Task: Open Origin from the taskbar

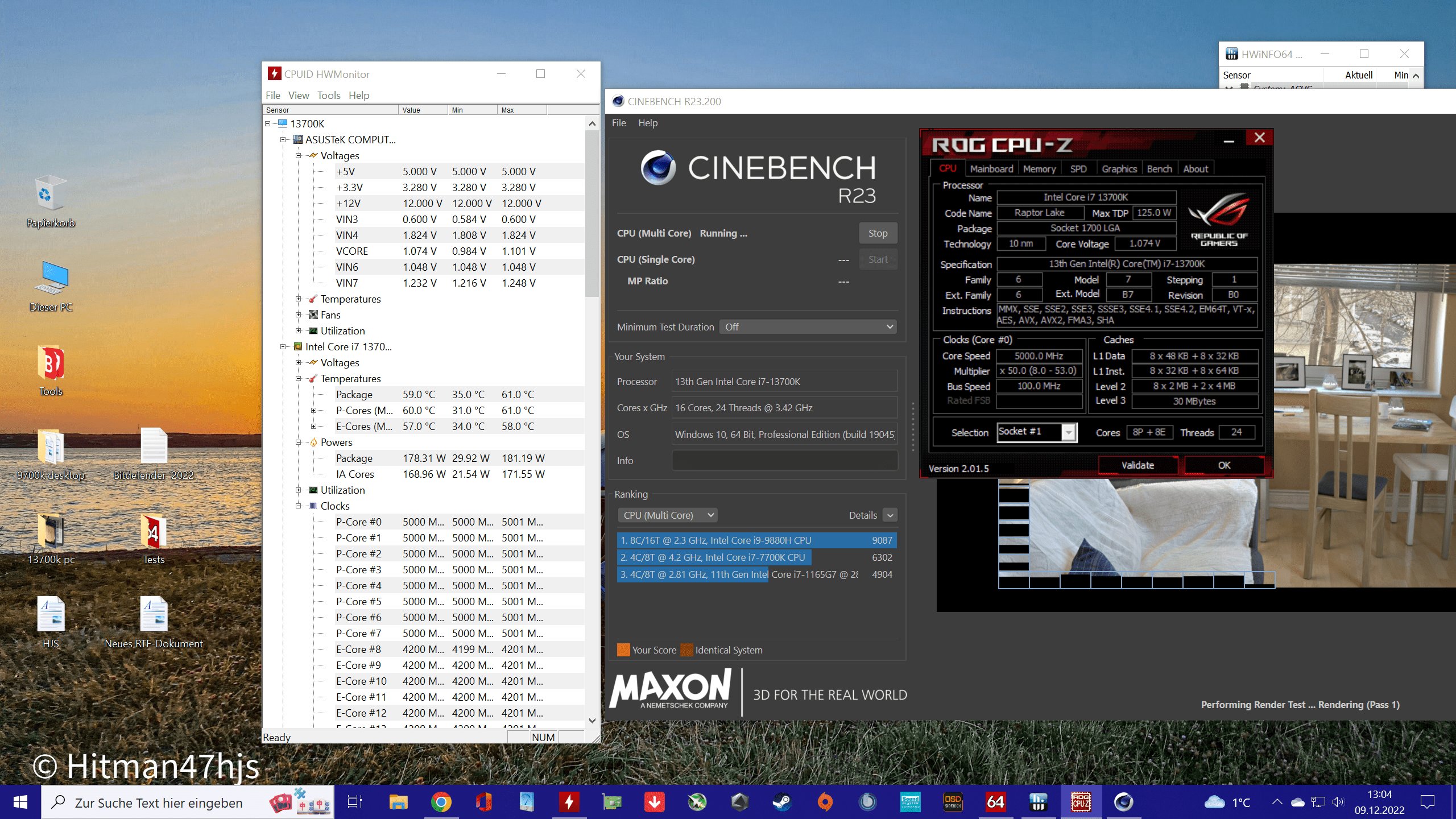Action: [x=825, y=802]
